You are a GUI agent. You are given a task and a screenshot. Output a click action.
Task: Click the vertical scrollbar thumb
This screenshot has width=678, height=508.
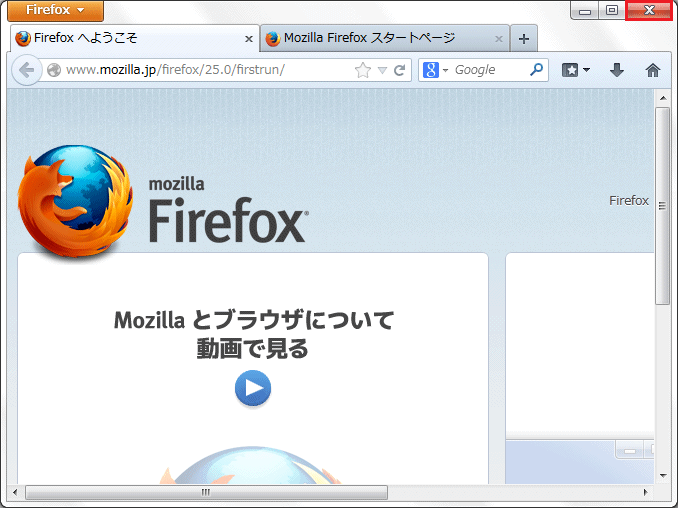point(662,205)
